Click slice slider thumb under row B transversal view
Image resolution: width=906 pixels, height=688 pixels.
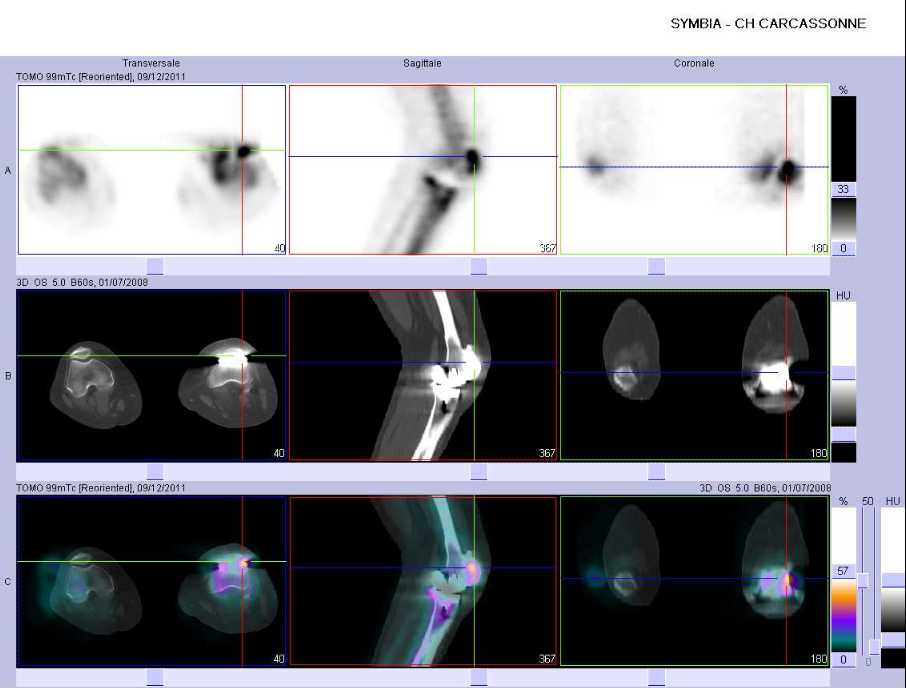coord(155,472)
